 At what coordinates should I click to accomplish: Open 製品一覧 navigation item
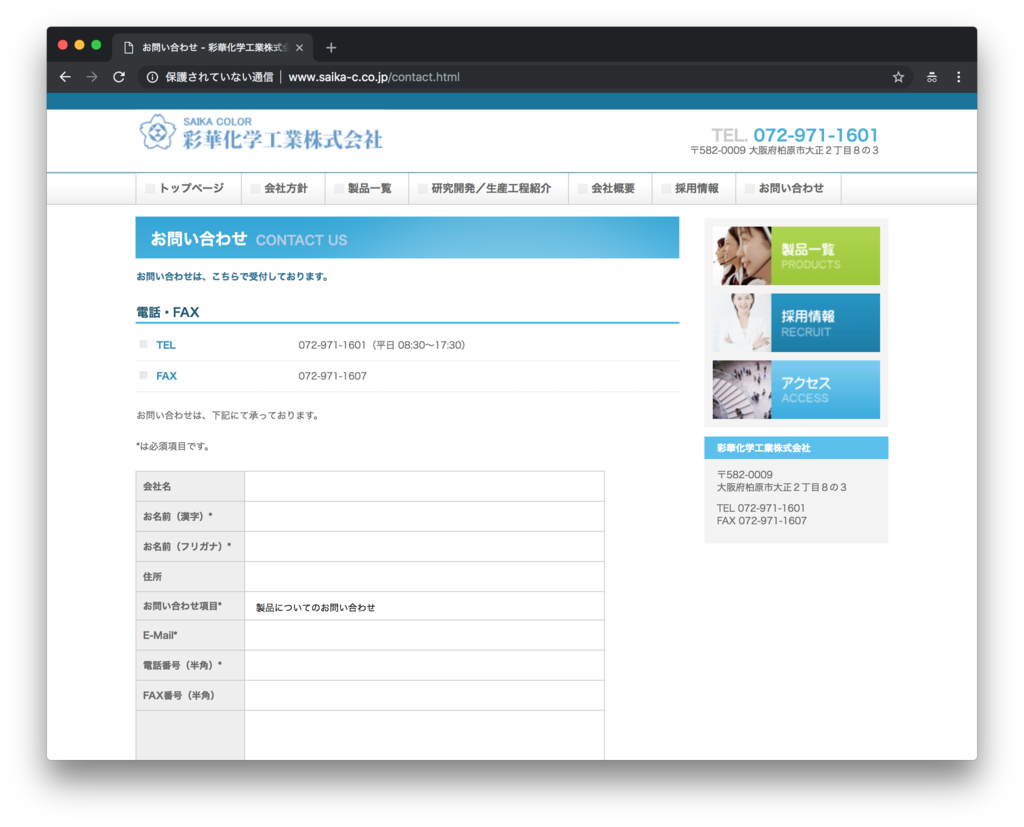click(x=366, y=188)
